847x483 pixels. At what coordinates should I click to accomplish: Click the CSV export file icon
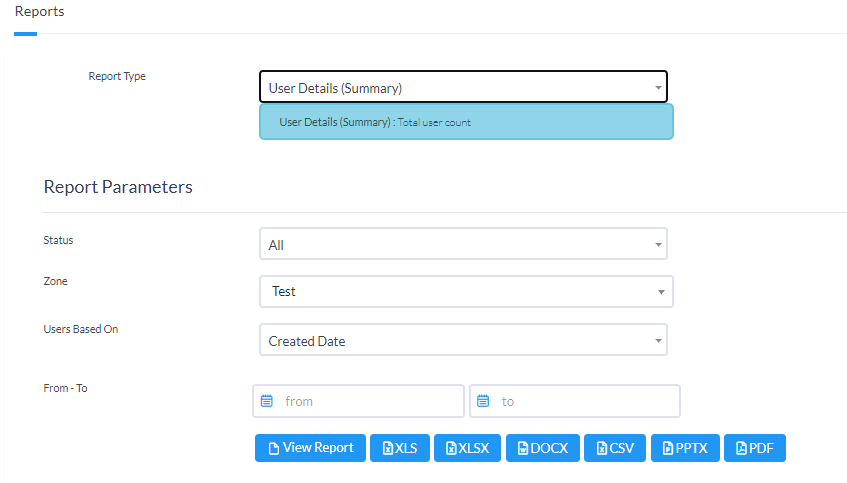click(601, 449)
